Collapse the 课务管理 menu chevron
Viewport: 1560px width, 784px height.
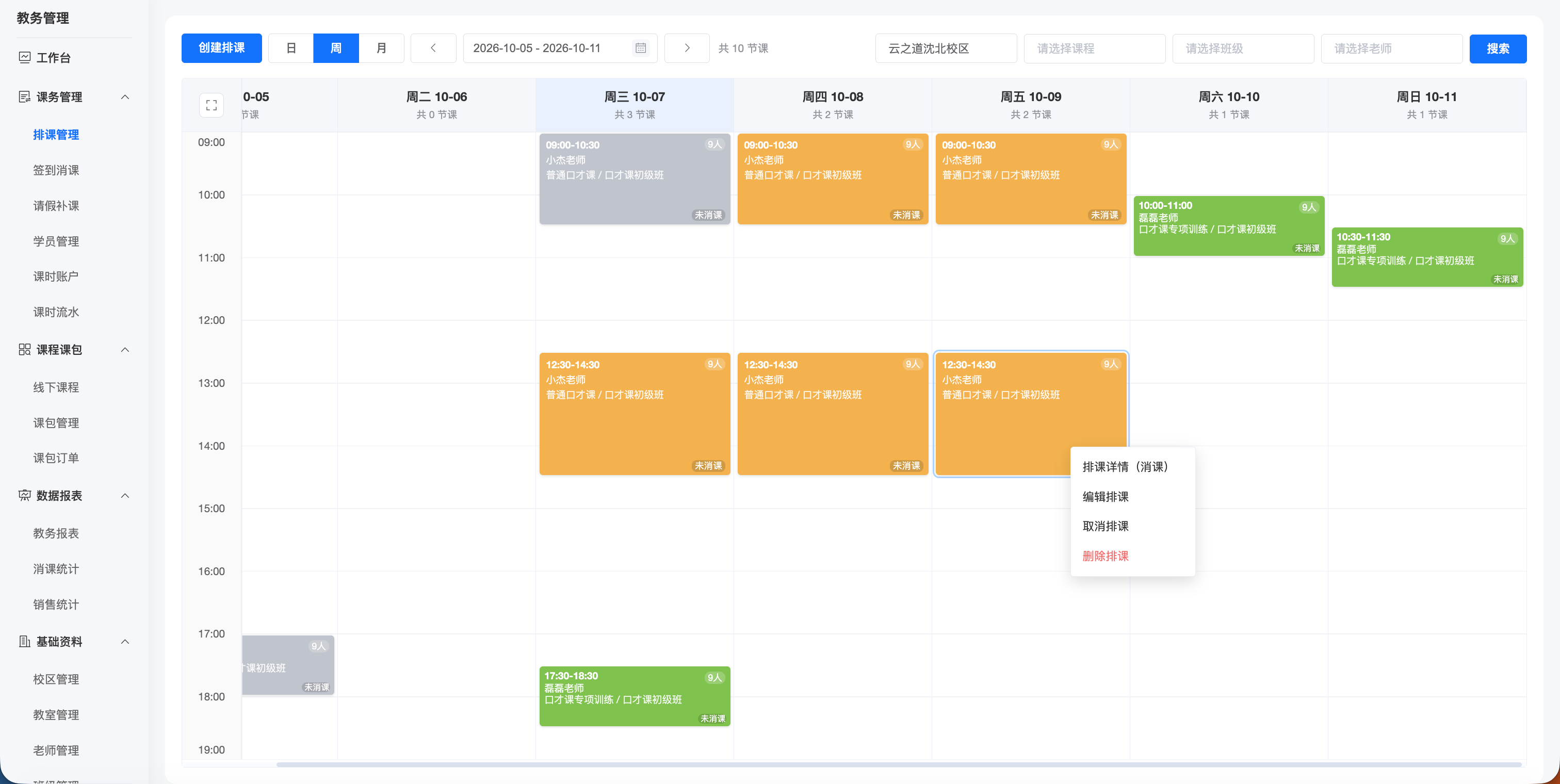[x=125, y=97]
